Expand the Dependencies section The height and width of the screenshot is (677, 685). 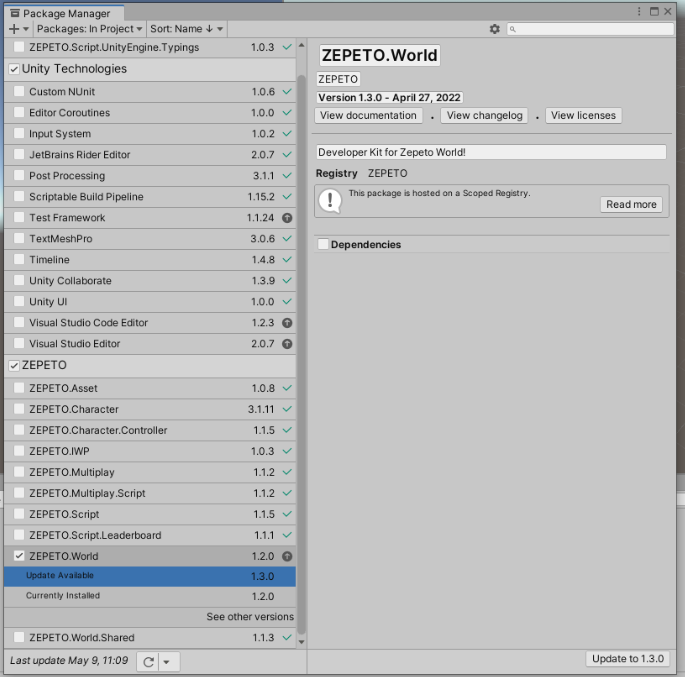click(323, 244)
